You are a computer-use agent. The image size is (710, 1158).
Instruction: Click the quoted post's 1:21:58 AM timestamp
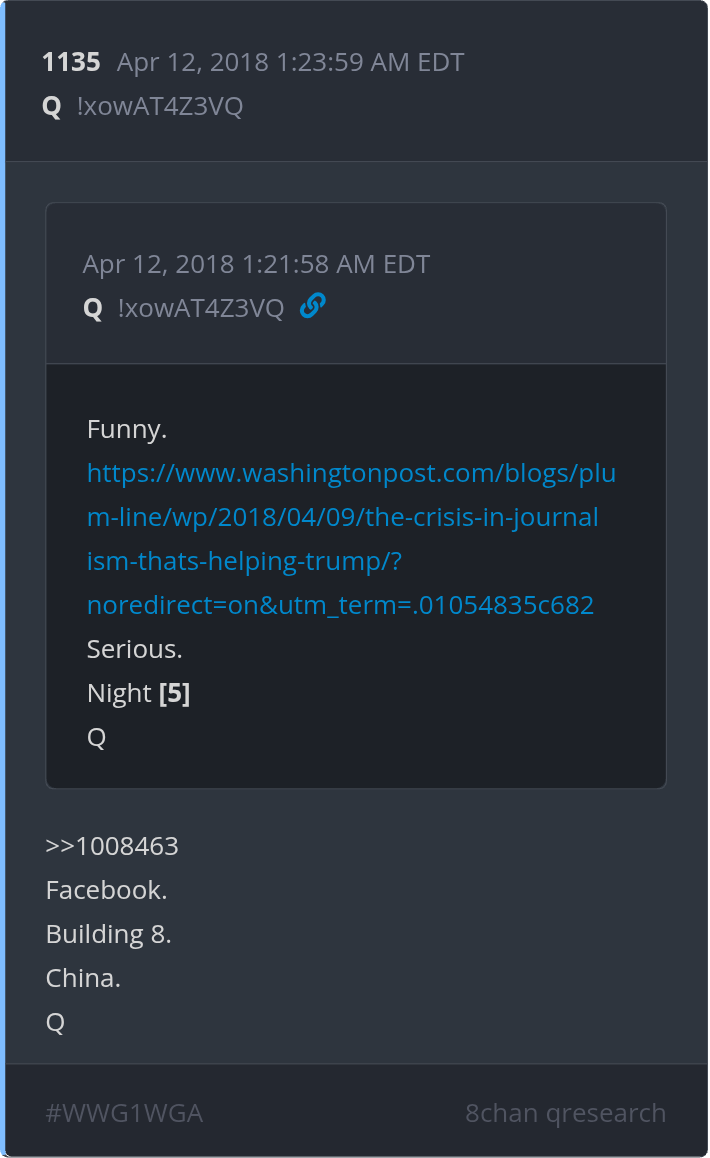coord(256,264)
